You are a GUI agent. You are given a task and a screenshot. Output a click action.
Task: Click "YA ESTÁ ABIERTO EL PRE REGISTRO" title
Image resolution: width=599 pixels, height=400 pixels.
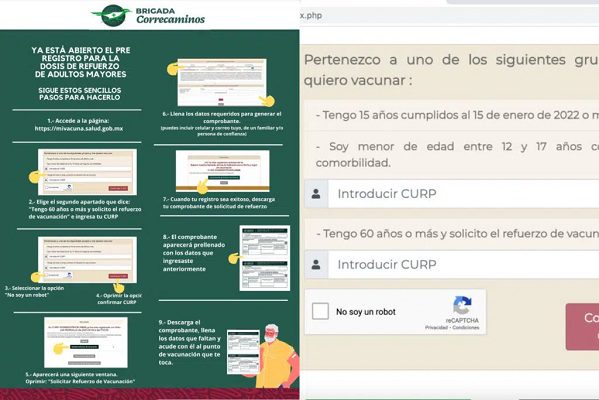coord(81,62)
